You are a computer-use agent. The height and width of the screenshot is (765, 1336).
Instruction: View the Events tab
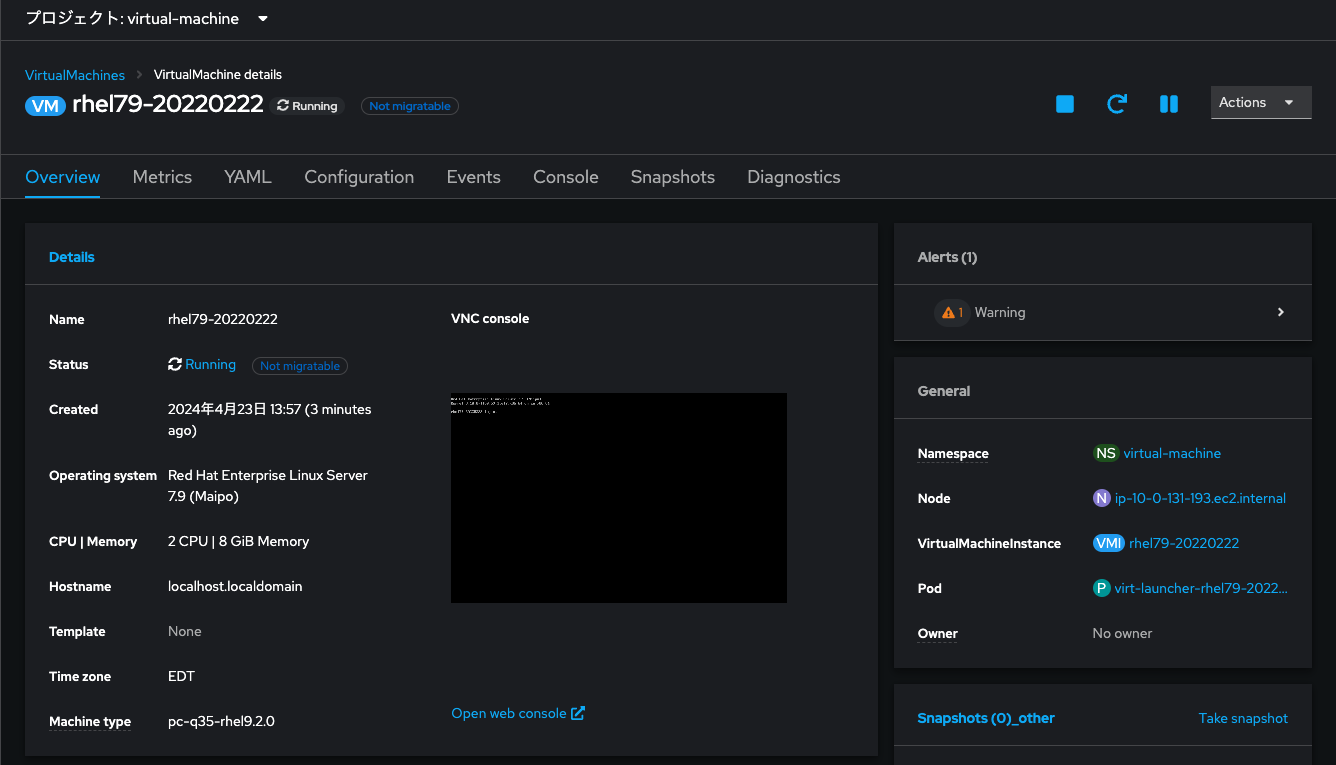474,177
